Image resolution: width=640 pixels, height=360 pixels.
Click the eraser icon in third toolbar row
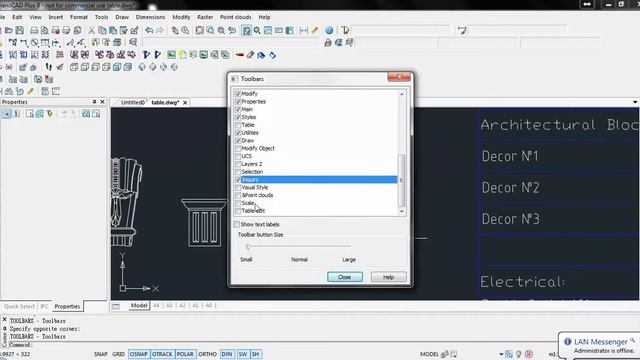(x=250, y=55)
